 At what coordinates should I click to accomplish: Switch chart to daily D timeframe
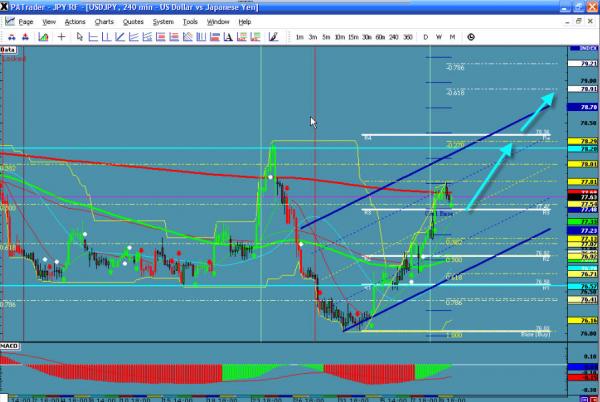pyautogui.click(x=426, y=37)
